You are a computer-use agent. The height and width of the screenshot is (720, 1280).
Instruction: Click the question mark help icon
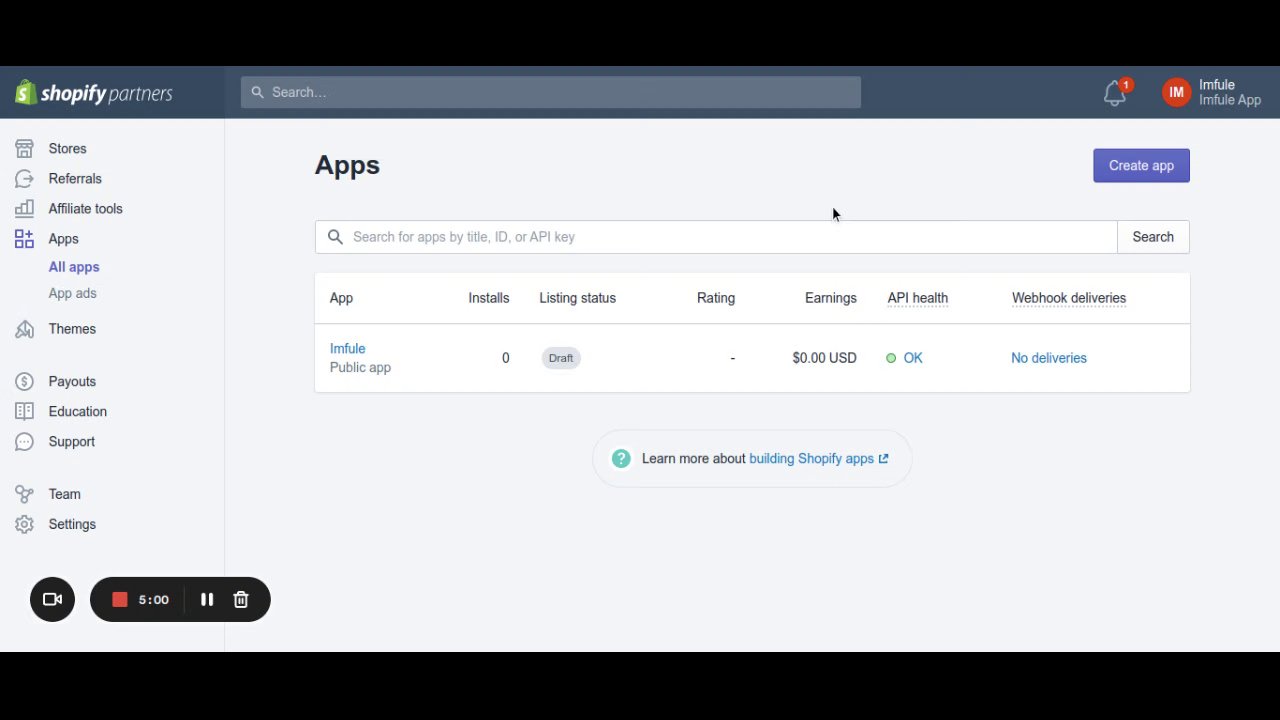coord(621,459)
